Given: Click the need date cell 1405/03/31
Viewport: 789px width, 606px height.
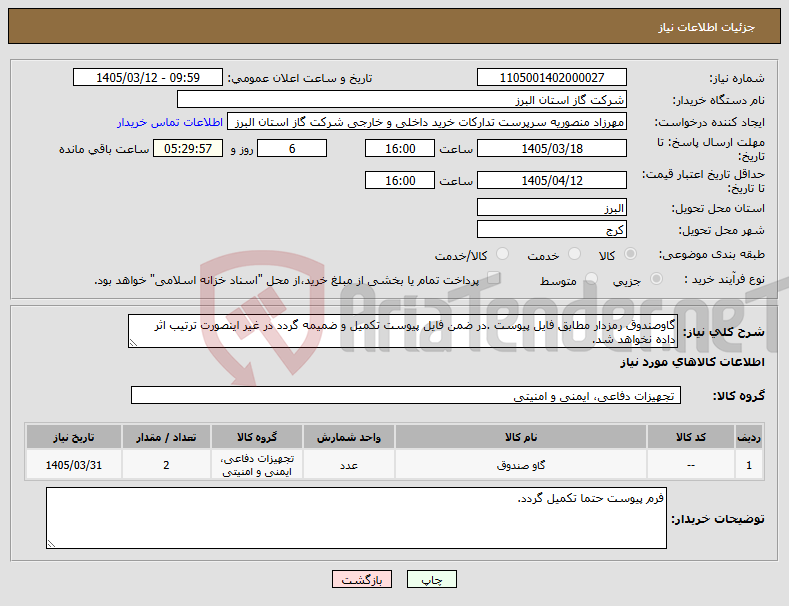Looking at the screenshot, I should (73, 465).
